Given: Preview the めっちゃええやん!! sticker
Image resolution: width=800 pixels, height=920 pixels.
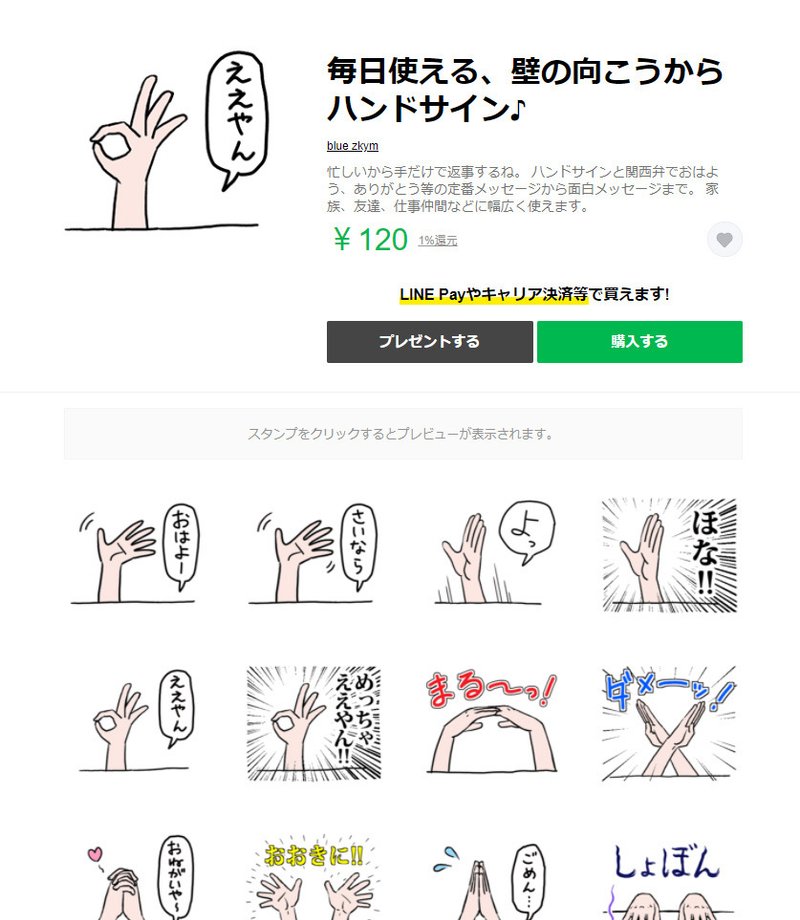Looking at the screenshot, I should [314, 723].
